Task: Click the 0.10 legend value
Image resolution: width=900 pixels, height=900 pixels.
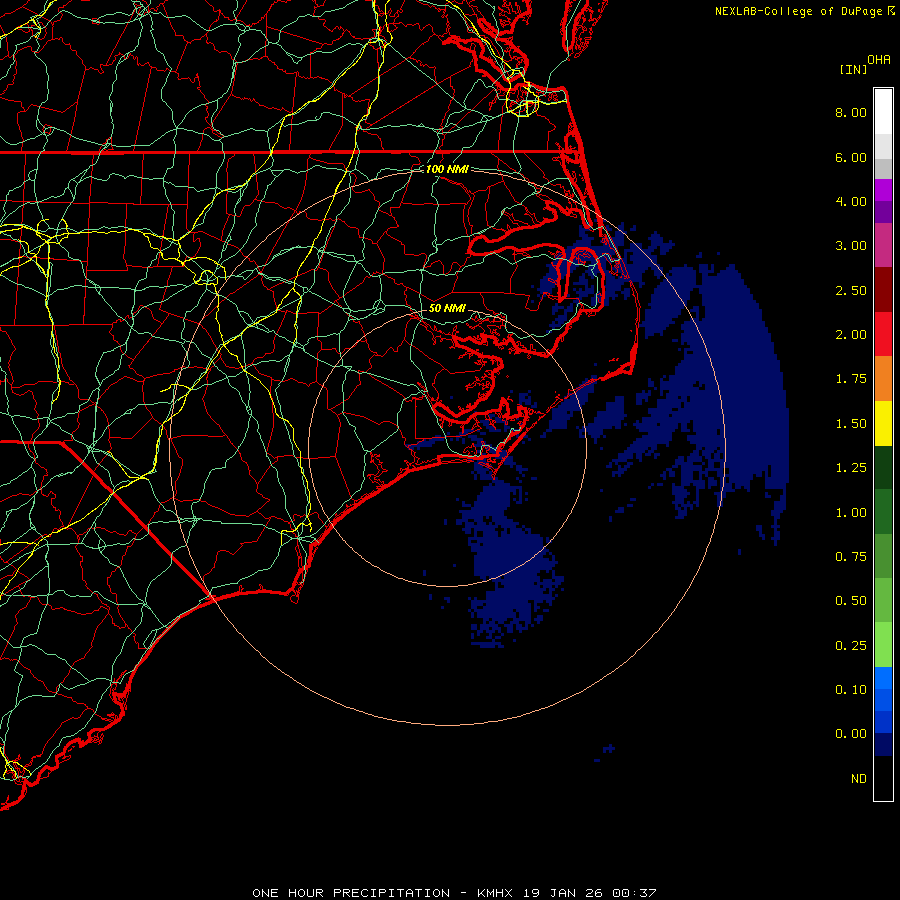Action: point(851,690)
